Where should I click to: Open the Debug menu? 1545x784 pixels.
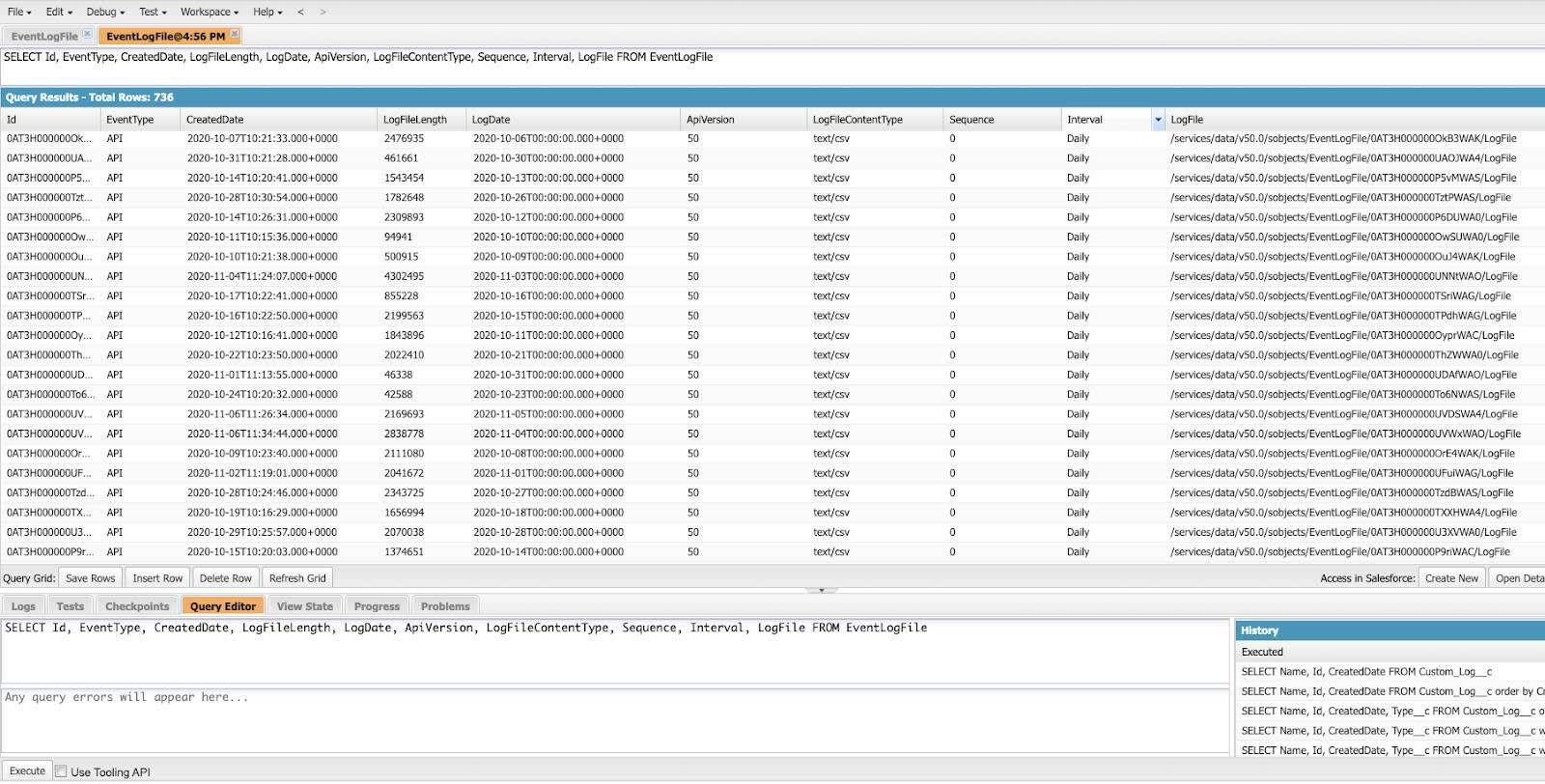coord(105,12)
